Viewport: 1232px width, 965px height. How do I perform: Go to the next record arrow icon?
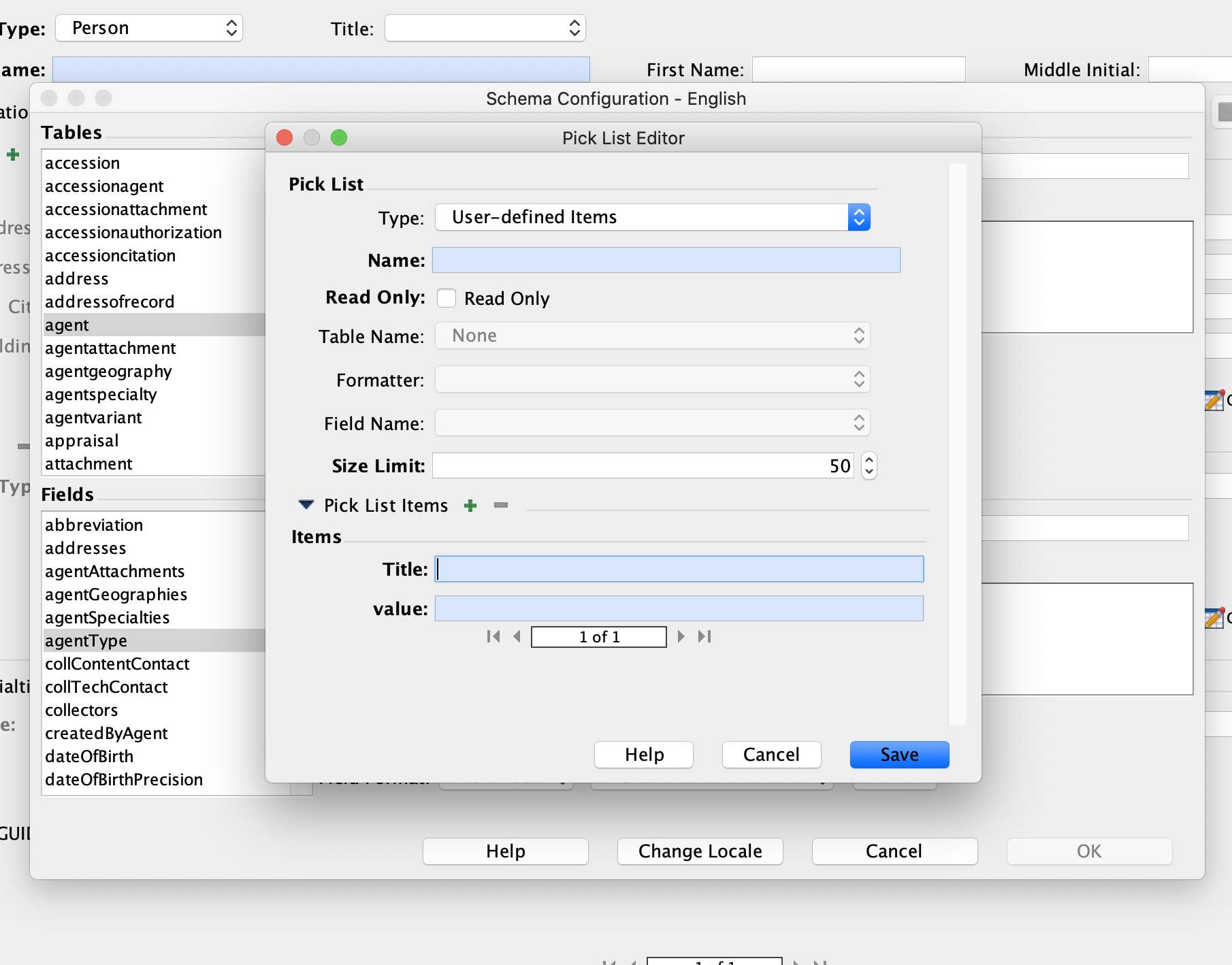click(x=681, y=636)
